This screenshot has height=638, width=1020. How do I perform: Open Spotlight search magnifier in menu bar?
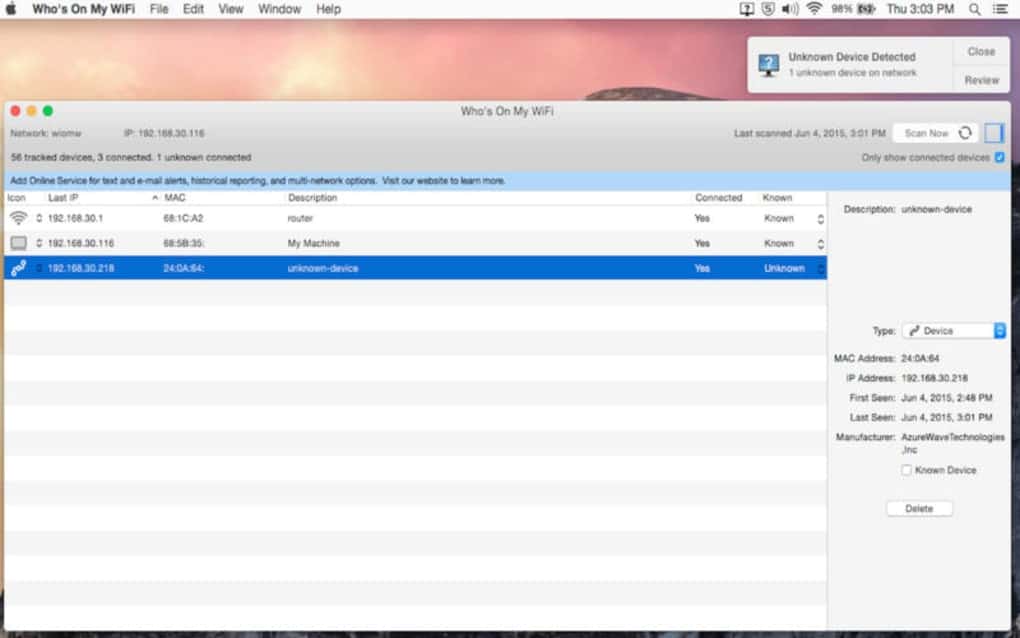pos(974,9)
